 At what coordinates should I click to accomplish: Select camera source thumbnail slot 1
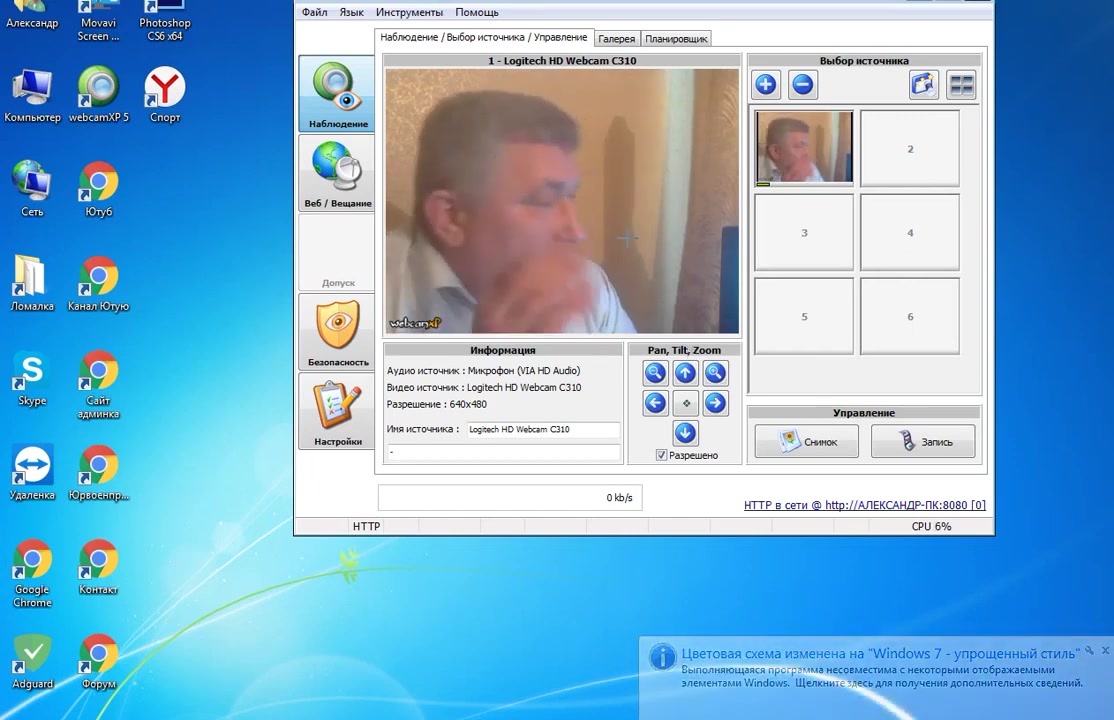(804, 148)
